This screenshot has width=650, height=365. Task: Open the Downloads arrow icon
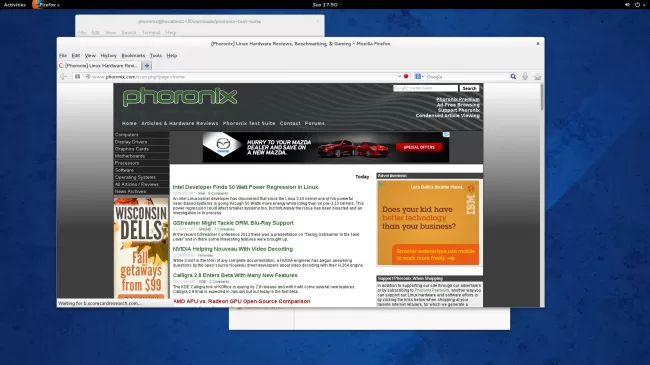pyautogui.click(x=525, y=76)
